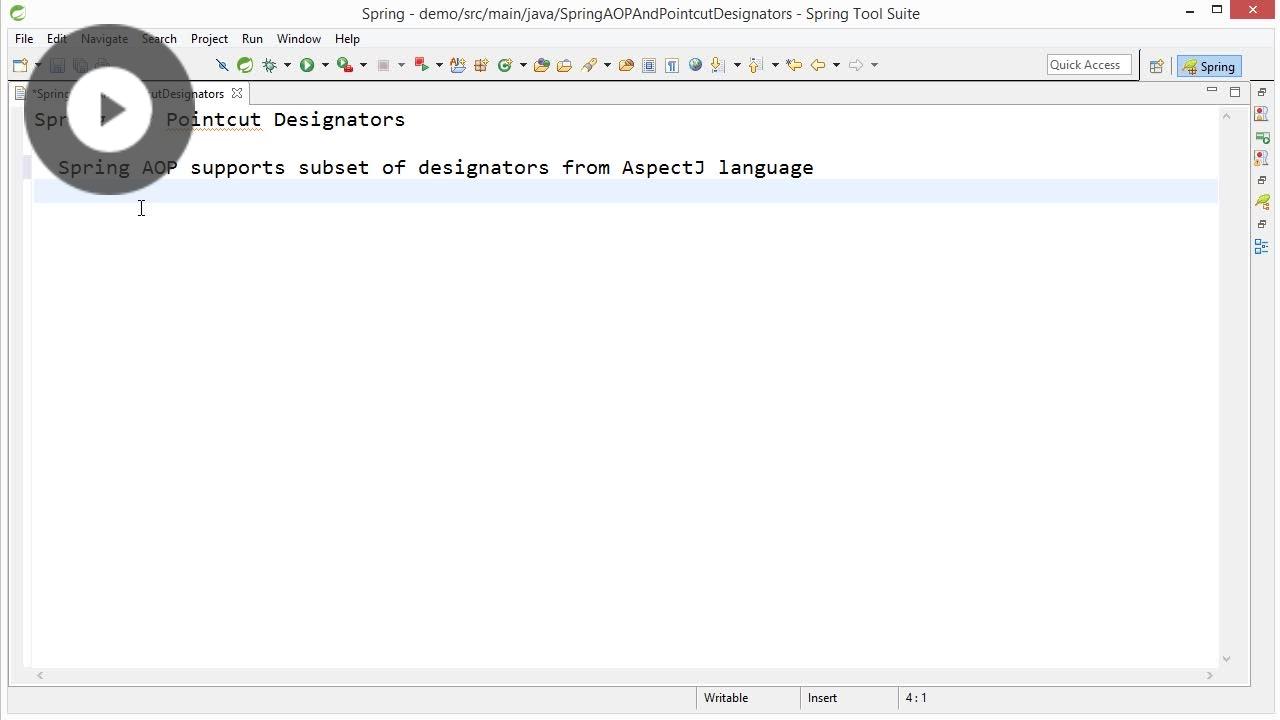1280x720 pixels.
Task: Click the Search flashlight icon
Action: [589, 65]
